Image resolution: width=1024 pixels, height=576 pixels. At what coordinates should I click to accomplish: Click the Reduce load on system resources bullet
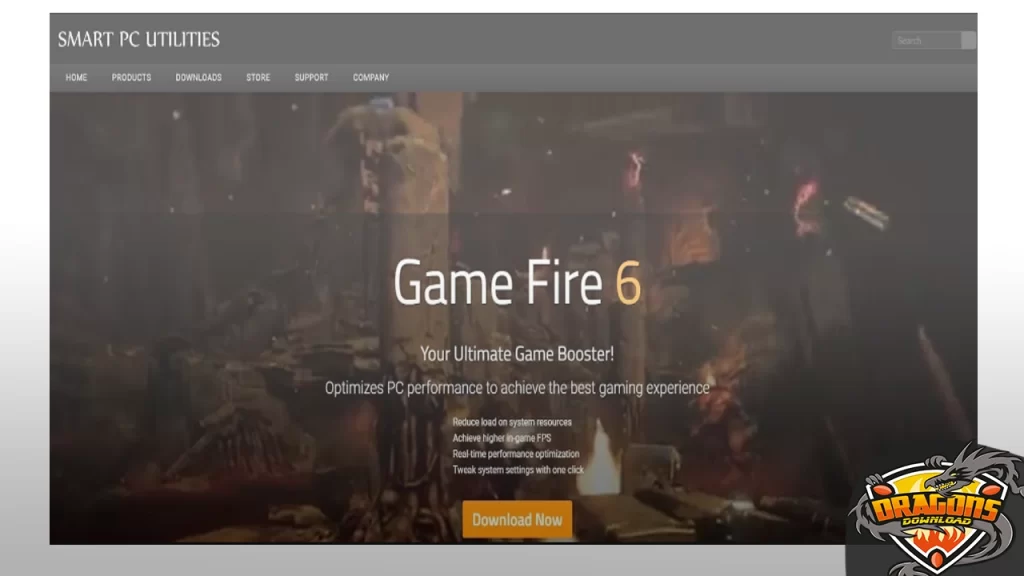tap(514, 423)
